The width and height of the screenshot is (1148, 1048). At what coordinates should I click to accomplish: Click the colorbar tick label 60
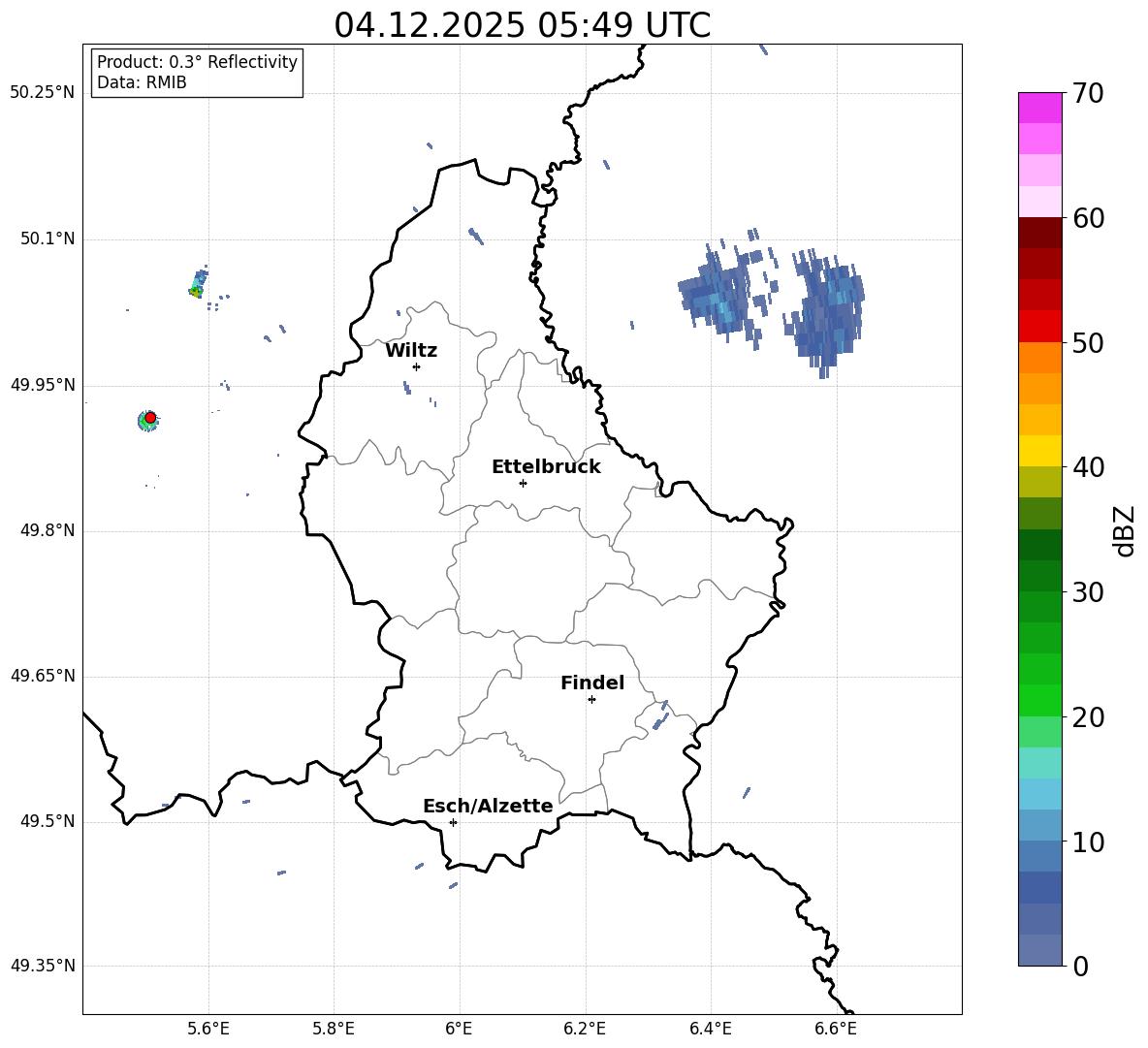pos(1088,218)
